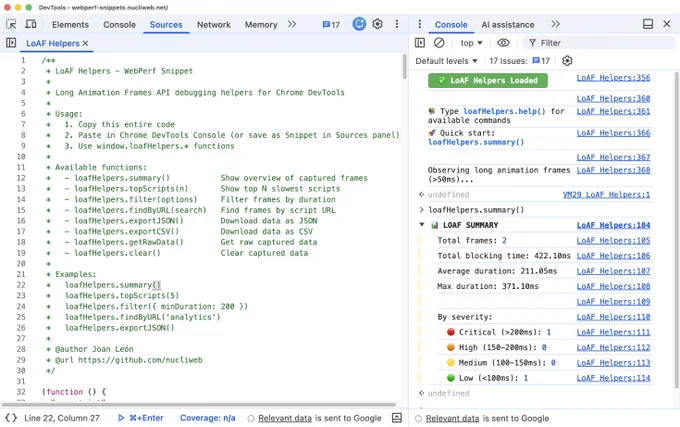Open source link LoAF Helpers:106
680x427 pixels.
(x=613, y=256)
